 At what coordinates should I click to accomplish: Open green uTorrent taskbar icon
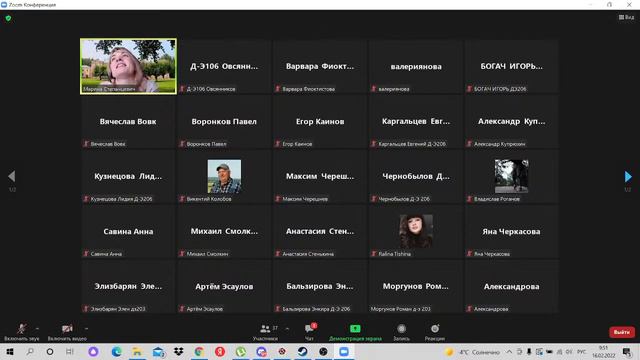click(240, 351)
